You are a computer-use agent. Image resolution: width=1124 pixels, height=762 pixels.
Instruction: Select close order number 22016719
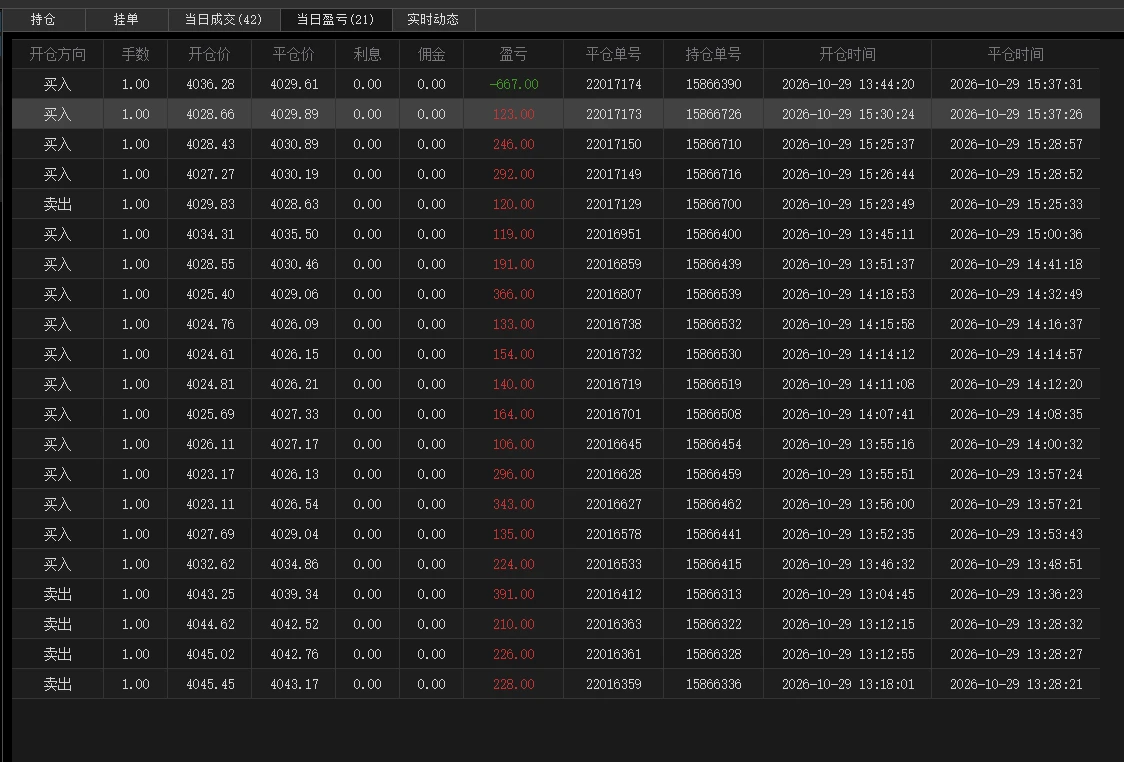click(614, 385)
